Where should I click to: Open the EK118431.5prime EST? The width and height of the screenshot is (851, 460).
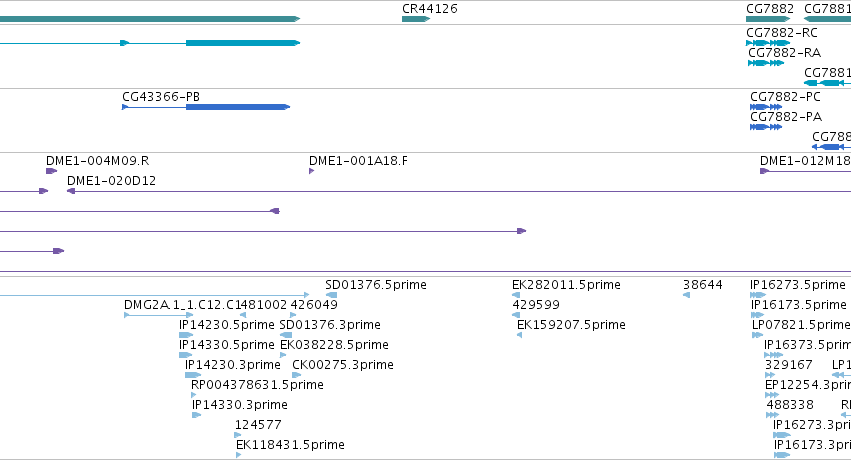(239, 455)
